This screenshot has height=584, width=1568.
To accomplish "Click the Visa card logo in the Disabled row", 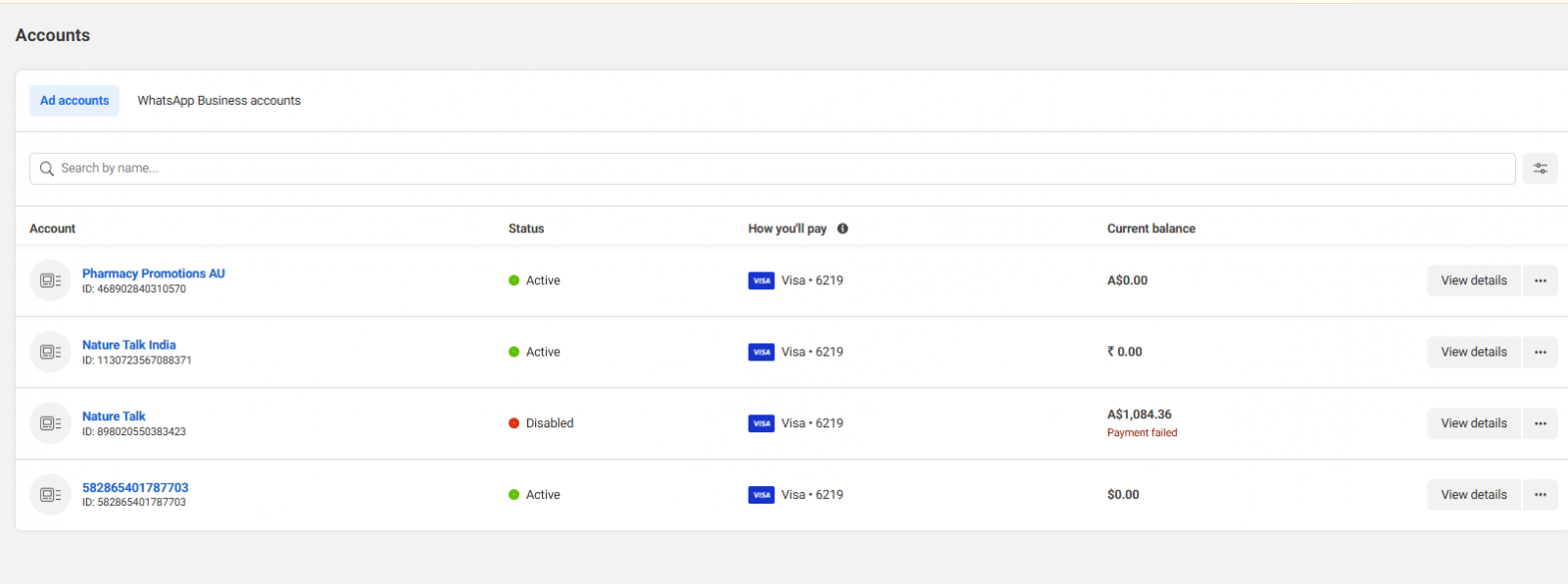I will (x=761, y=423).
